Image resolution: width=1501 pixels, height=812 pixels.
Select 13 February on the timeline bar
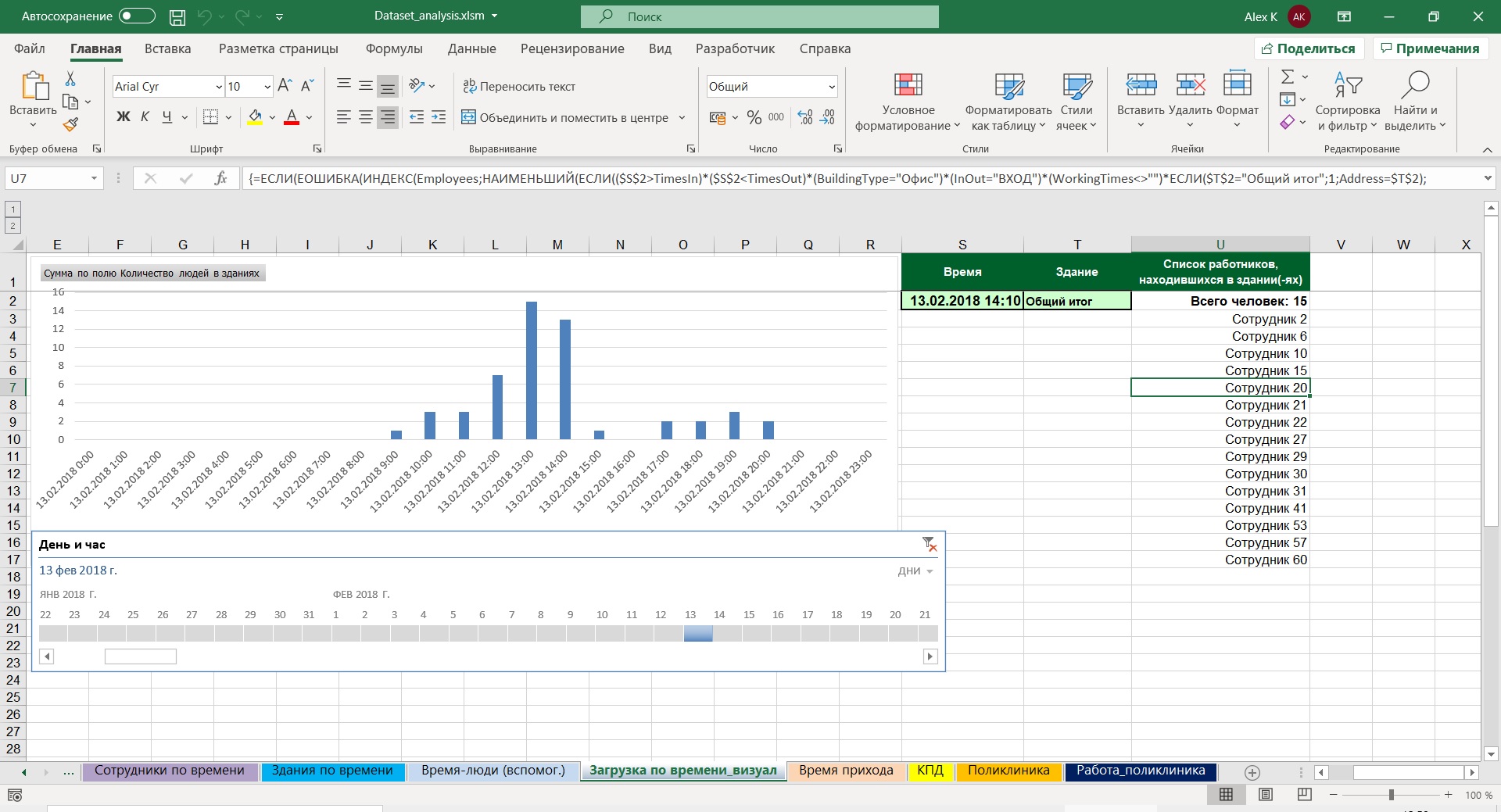coord(698,634)
